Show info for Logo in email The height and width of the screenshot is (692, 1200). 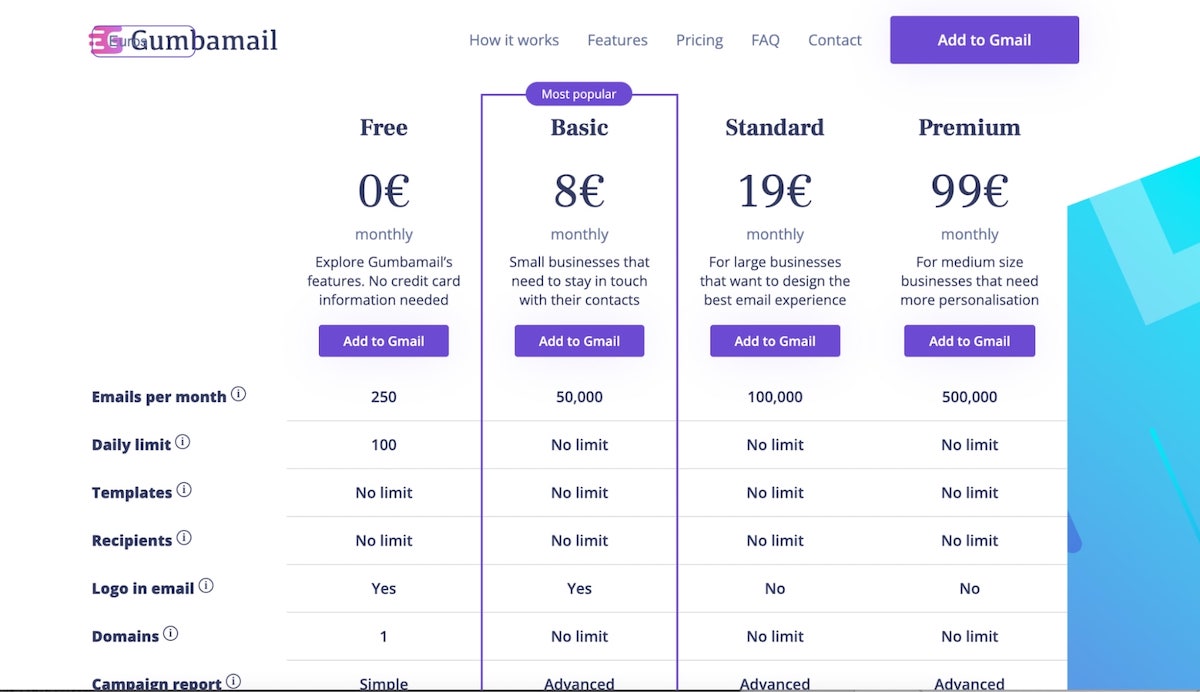(206, 586)
